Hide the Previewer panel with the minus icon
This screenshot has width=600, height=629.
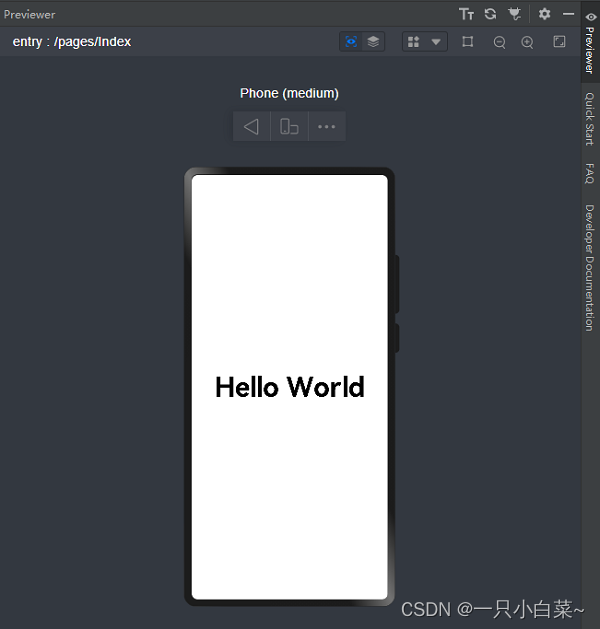tap(568, 14)
